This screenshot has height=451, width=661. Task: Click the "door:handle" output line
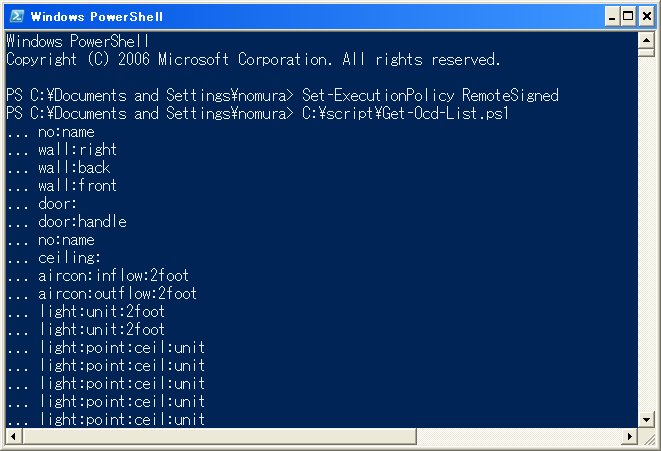click(x=82, y=222)
